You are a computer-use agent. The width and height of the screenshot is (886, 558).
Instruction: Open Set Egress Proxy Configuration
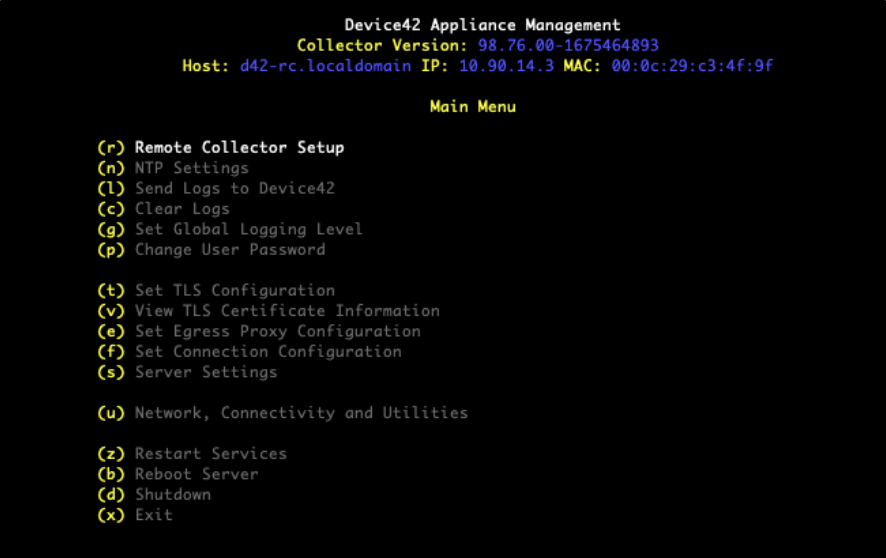pos(259,331)
